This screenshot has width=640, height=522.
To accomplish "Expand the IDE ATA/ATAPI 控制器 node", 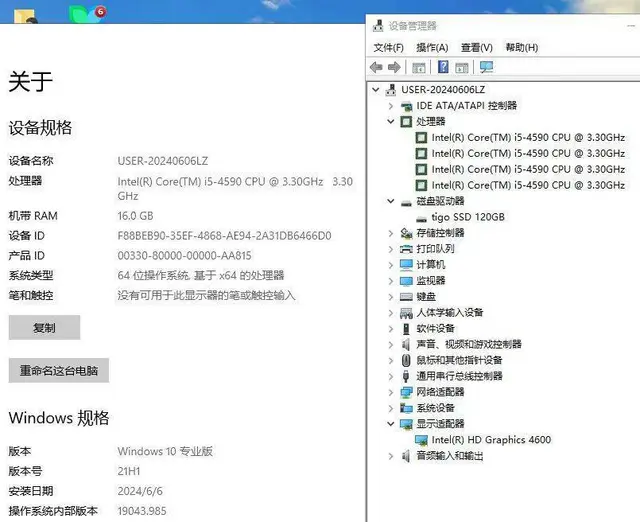I will (x=391, y=106).
